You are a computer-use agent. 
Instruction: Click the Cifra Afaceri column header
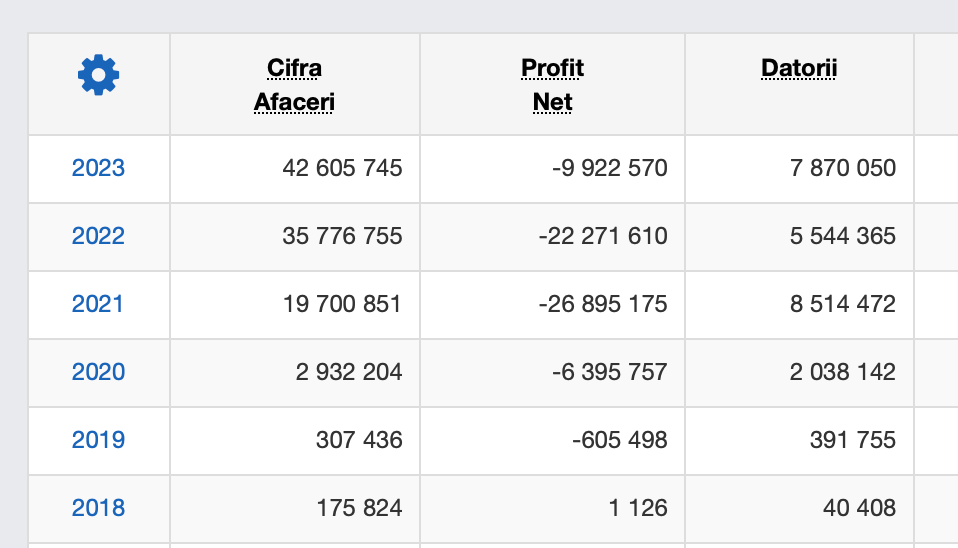[294, 85]
